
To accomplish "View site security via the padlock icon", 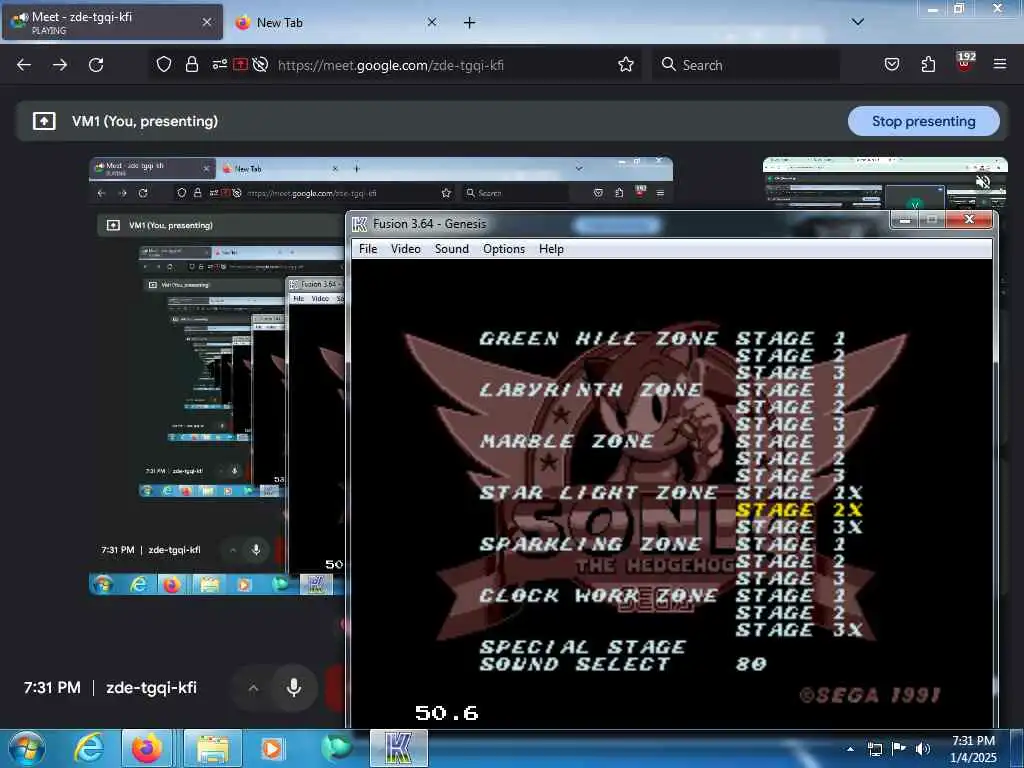I will pyautogui.click(x=191, y=65).
